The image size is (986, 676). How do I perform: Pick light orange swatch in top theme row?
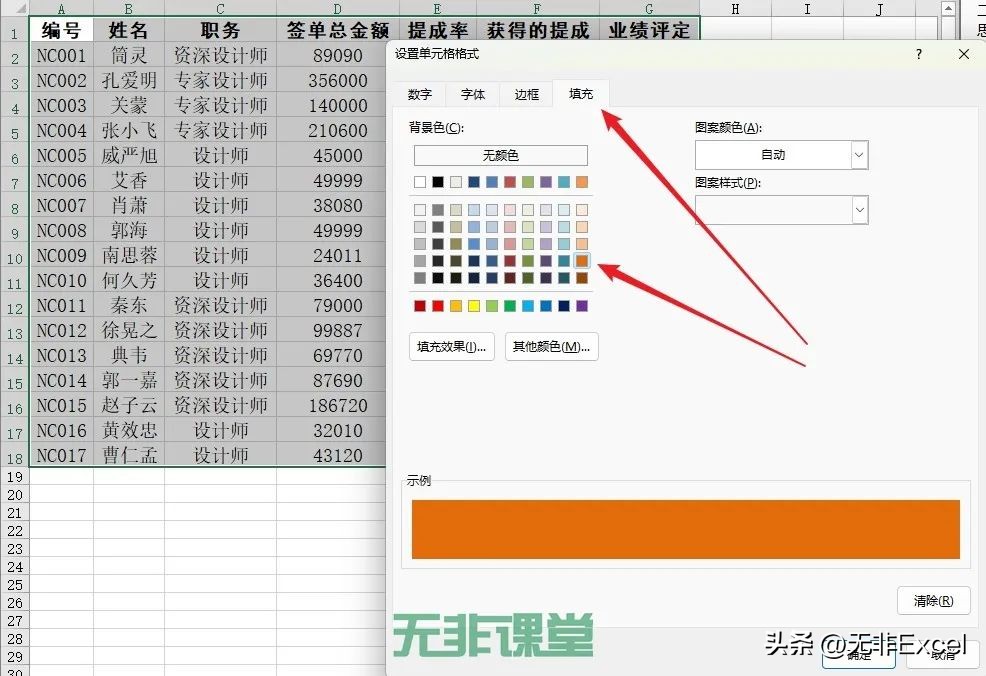[582, 182]
